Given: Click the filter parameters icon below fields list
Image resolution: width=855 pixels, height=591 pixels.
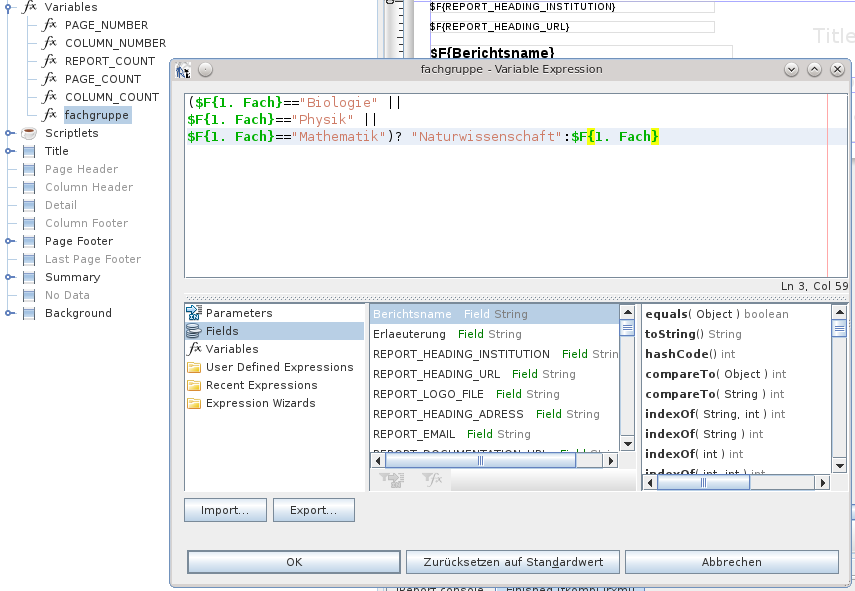Looking at the screenshot, I should [x=392, y=480].
